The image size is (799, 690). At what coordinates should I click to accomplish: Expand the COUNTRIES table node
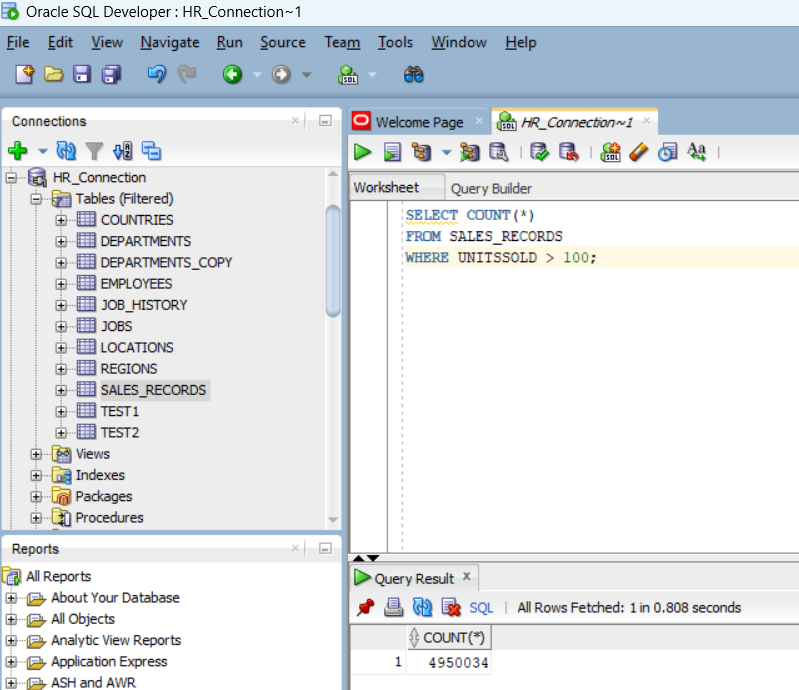click(x=61, y=220)
